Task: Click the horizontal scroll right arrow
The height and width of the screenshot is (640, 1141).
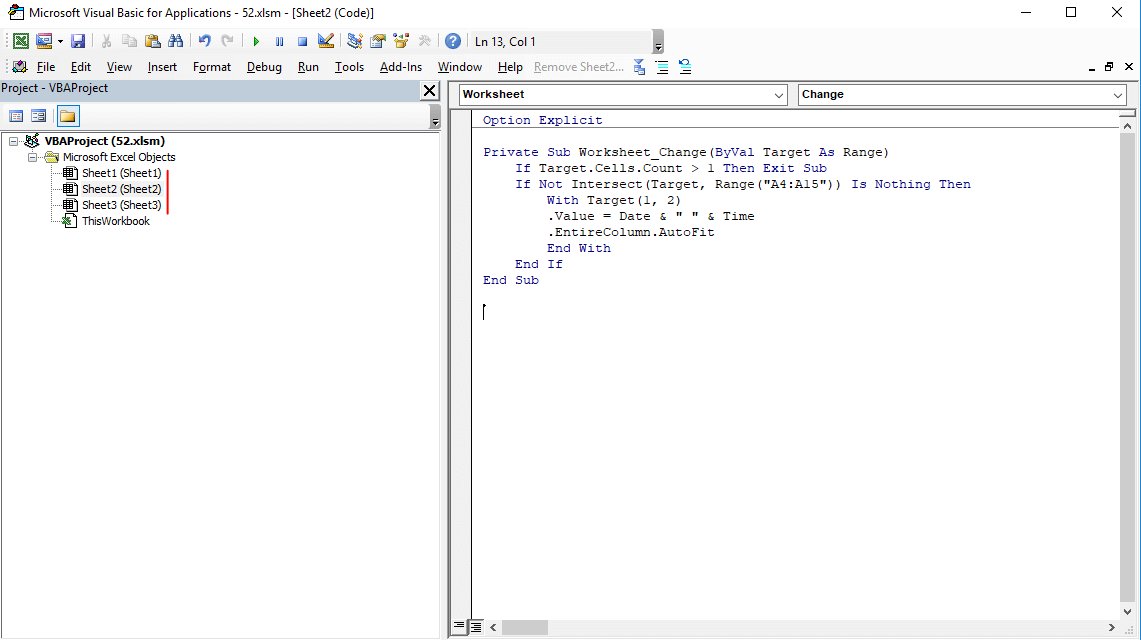Action: 1111,627
